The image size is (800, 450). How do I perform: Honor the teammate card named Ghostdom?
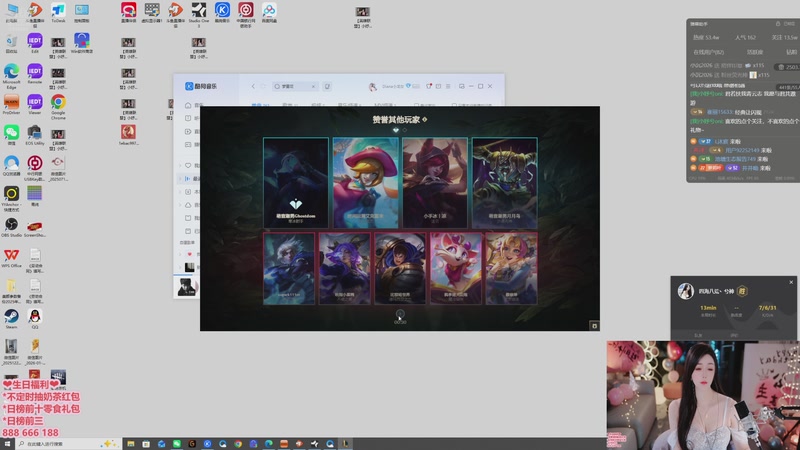pyautogui.click(x=296, y=182)
